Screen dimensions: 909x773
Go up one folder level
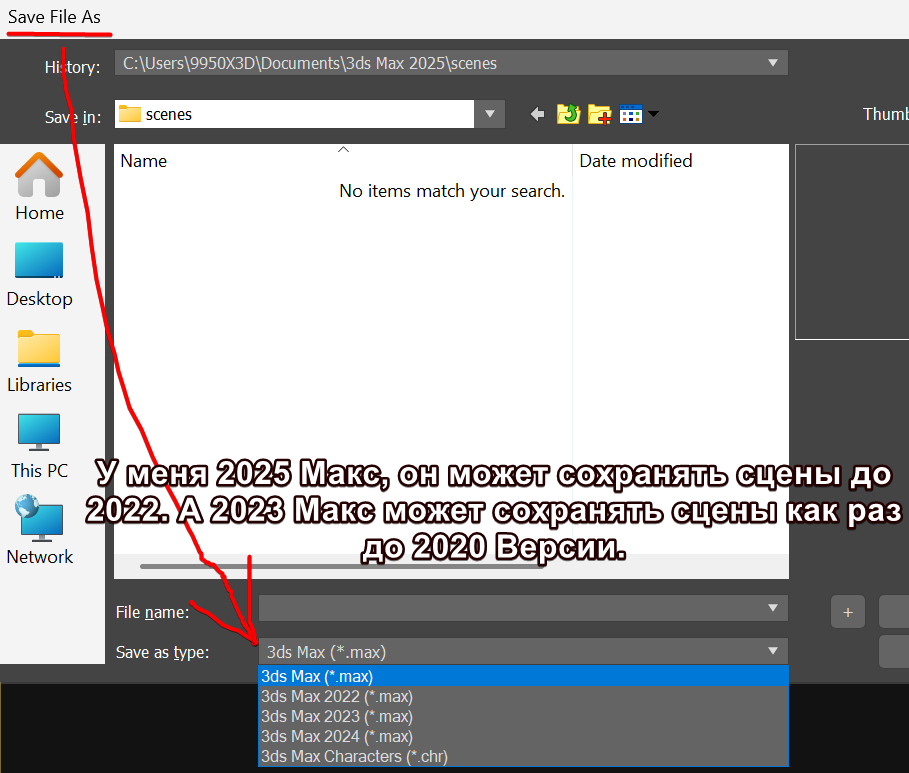pos(568,114)
